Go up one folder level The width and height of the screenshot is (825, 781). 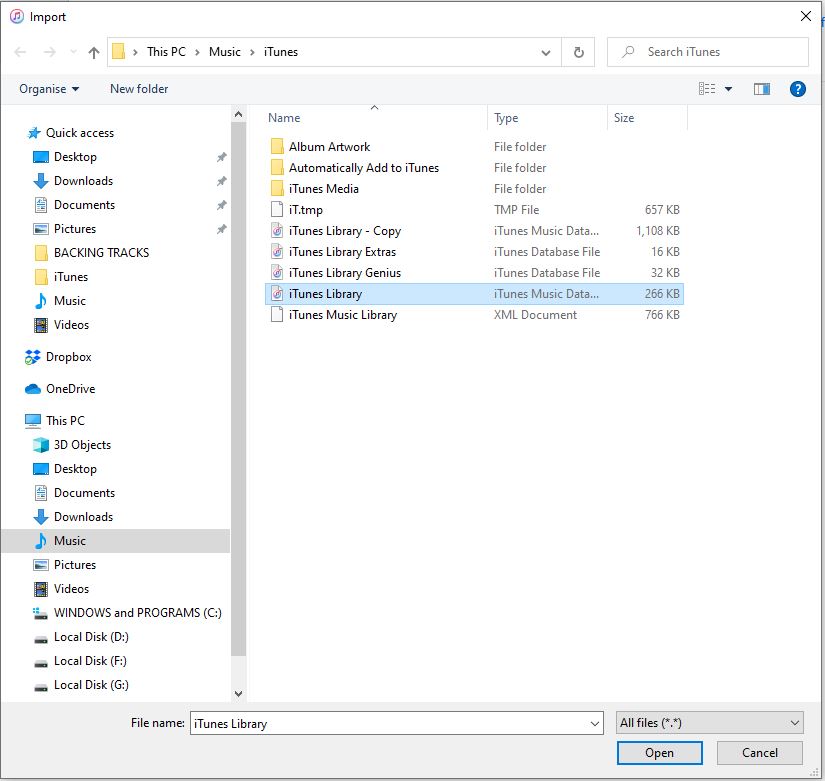94,52
